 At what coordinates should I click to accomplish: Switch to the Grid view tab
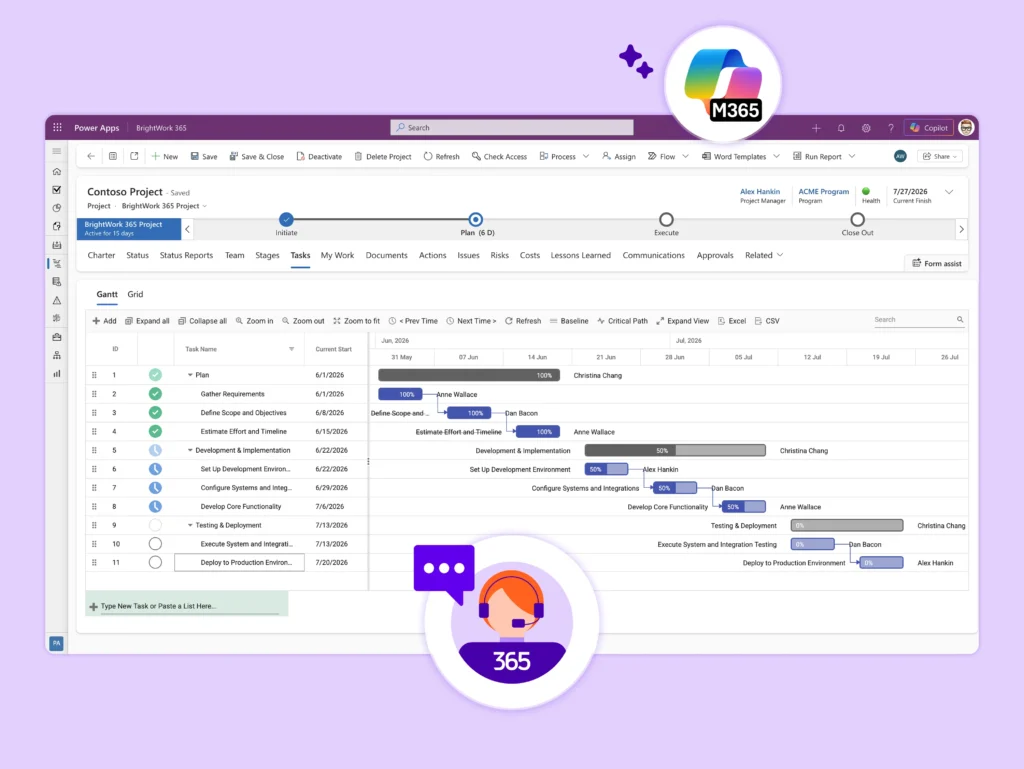pyautogui.click(x=135, y=294)
